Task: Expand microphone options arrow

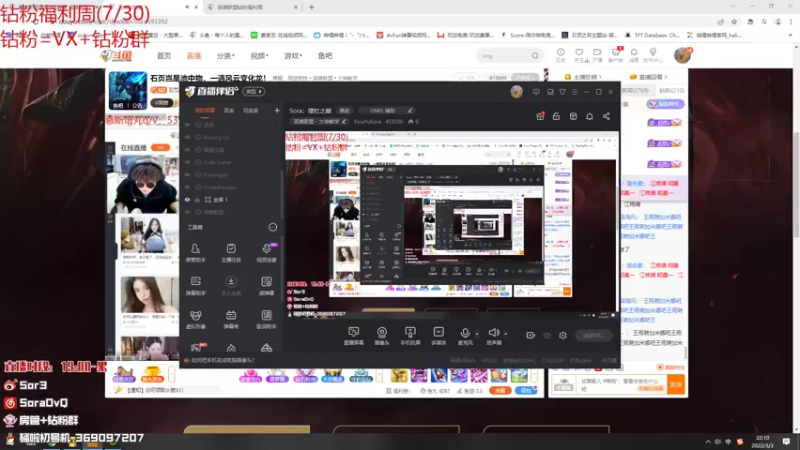Action: click(x=477, y=334)
